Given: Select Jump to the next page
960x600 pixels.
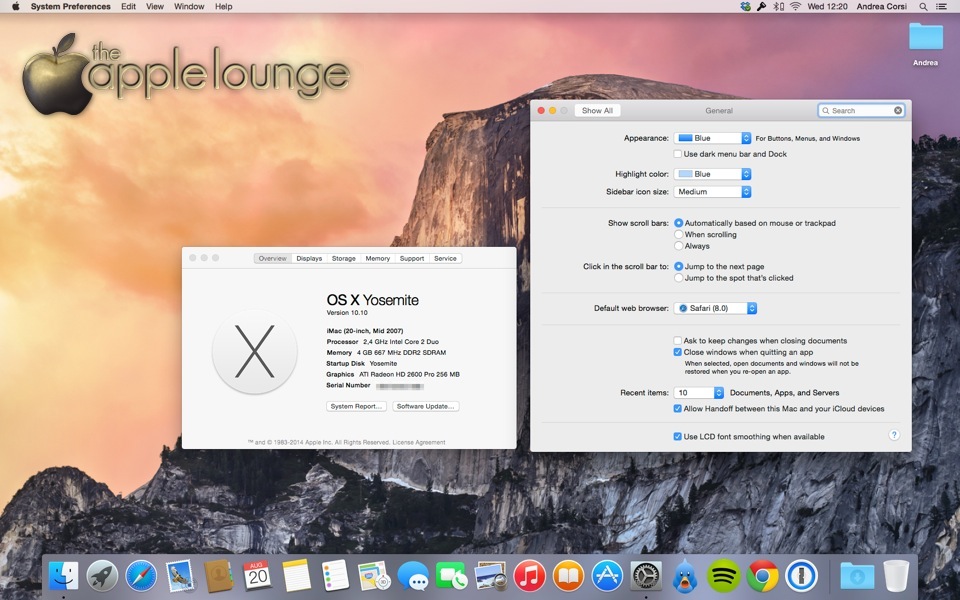Looking at the screenshot, I should (x=678, y=266).
